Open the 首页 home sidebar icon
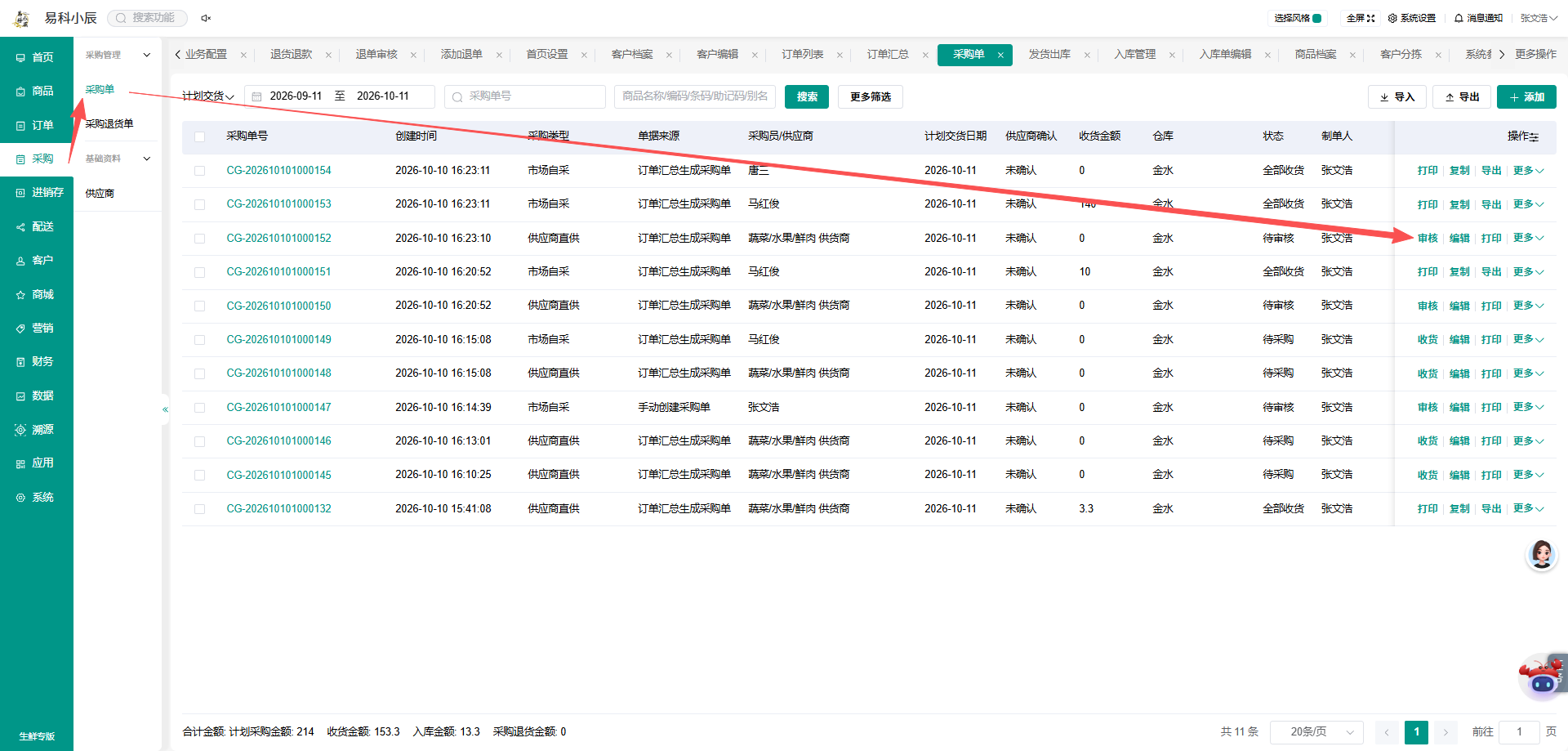The image size is (1568, 751). point(21,58)
